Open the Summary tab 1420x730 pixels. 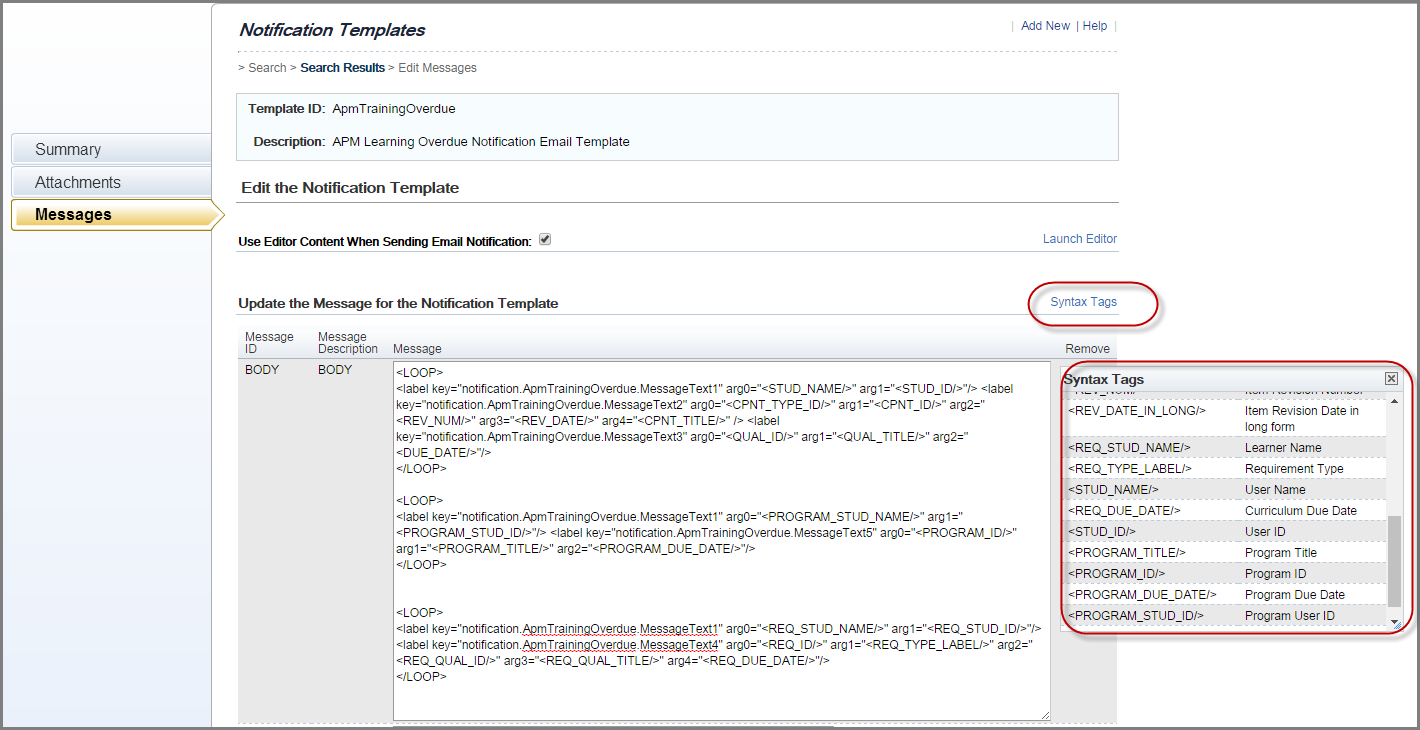(112, 149)
